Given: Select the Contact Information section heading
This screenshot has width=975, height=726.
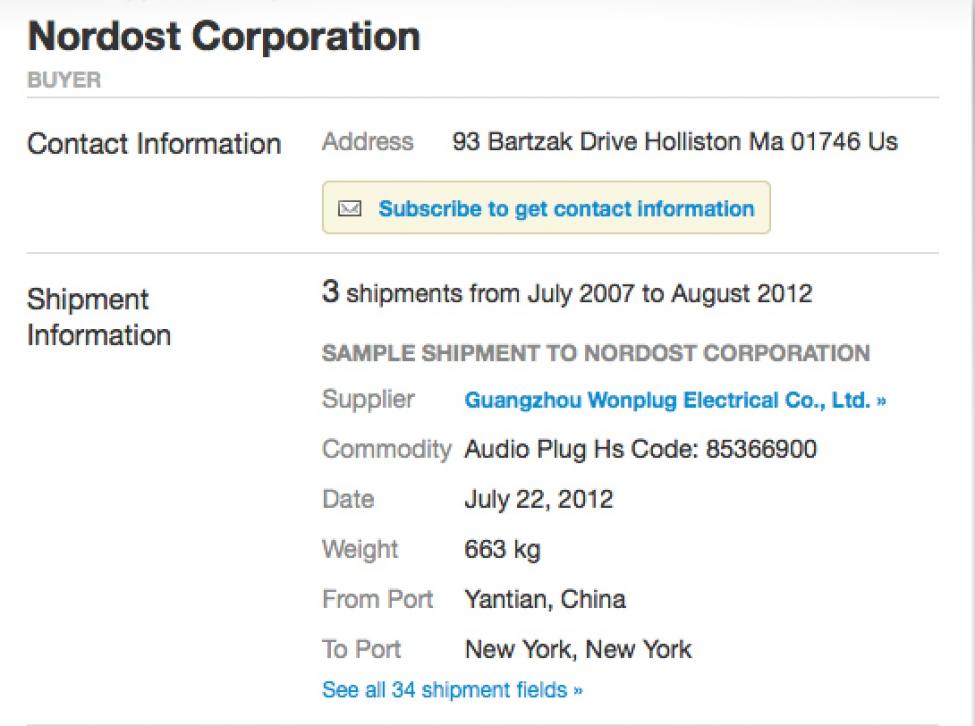Looking at the screenshot, I should [154, 144].
